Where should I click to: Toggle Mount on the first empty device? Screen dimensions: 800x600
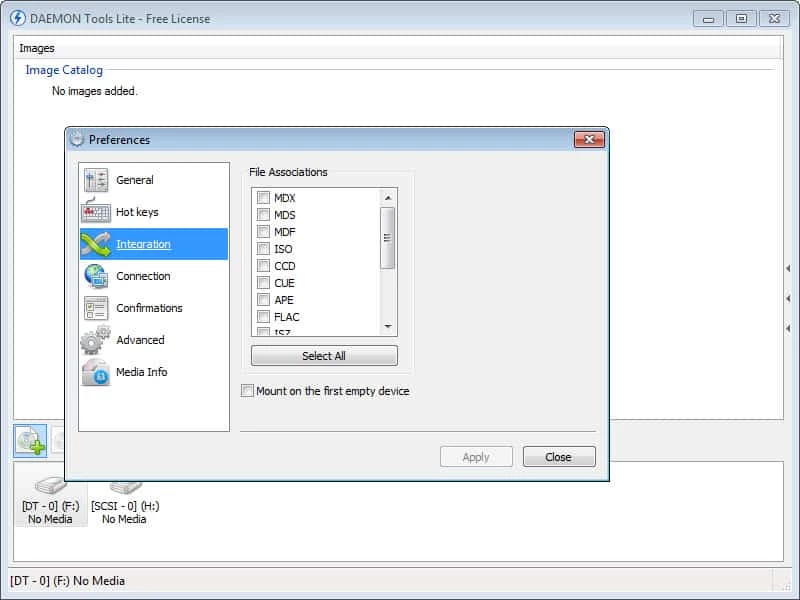click(248, 391)
